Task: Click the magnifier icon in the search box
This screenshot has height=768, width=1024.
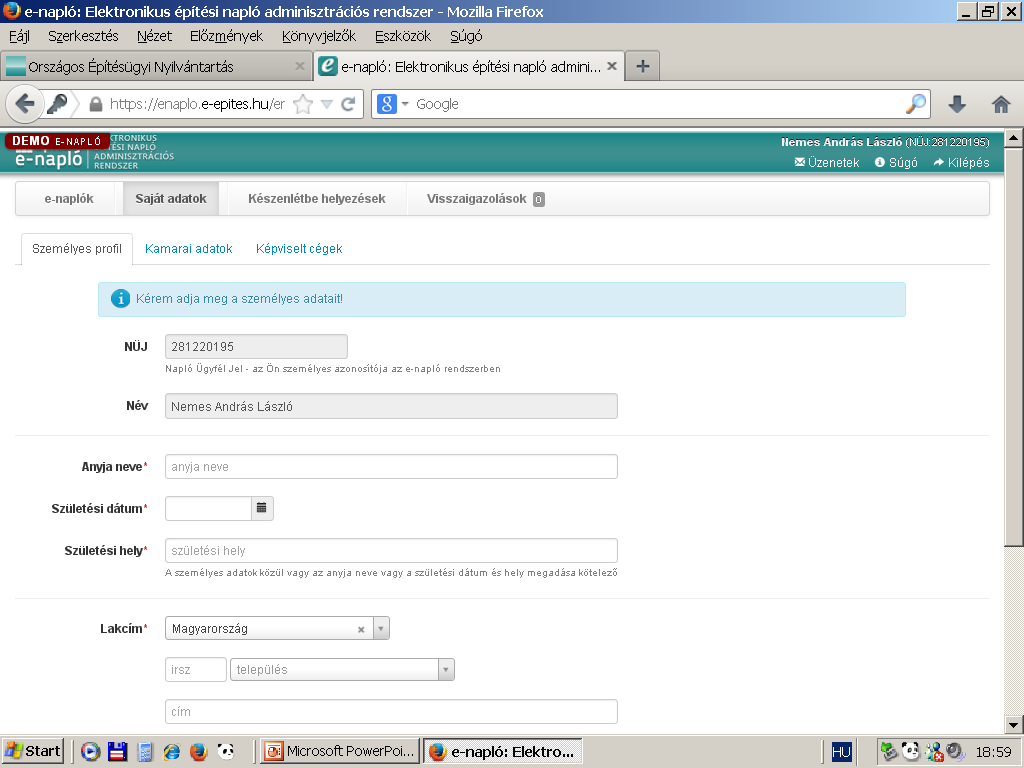Action: point(916,104)
